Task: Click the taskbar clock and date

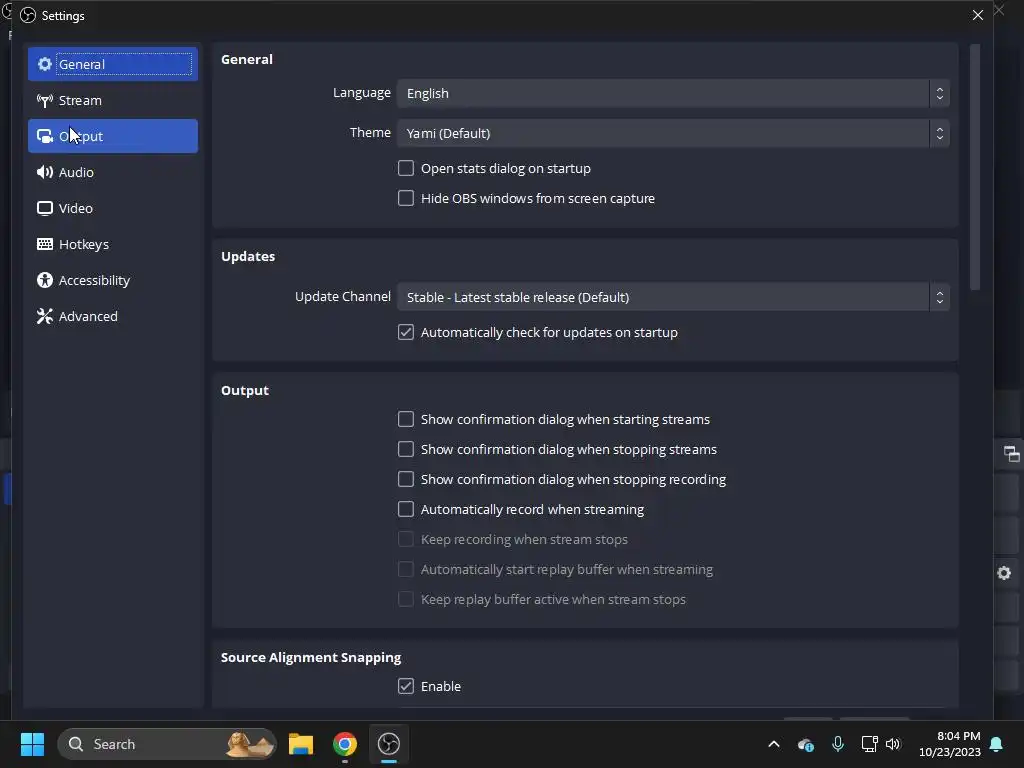Action: click(x=950, y=744)
